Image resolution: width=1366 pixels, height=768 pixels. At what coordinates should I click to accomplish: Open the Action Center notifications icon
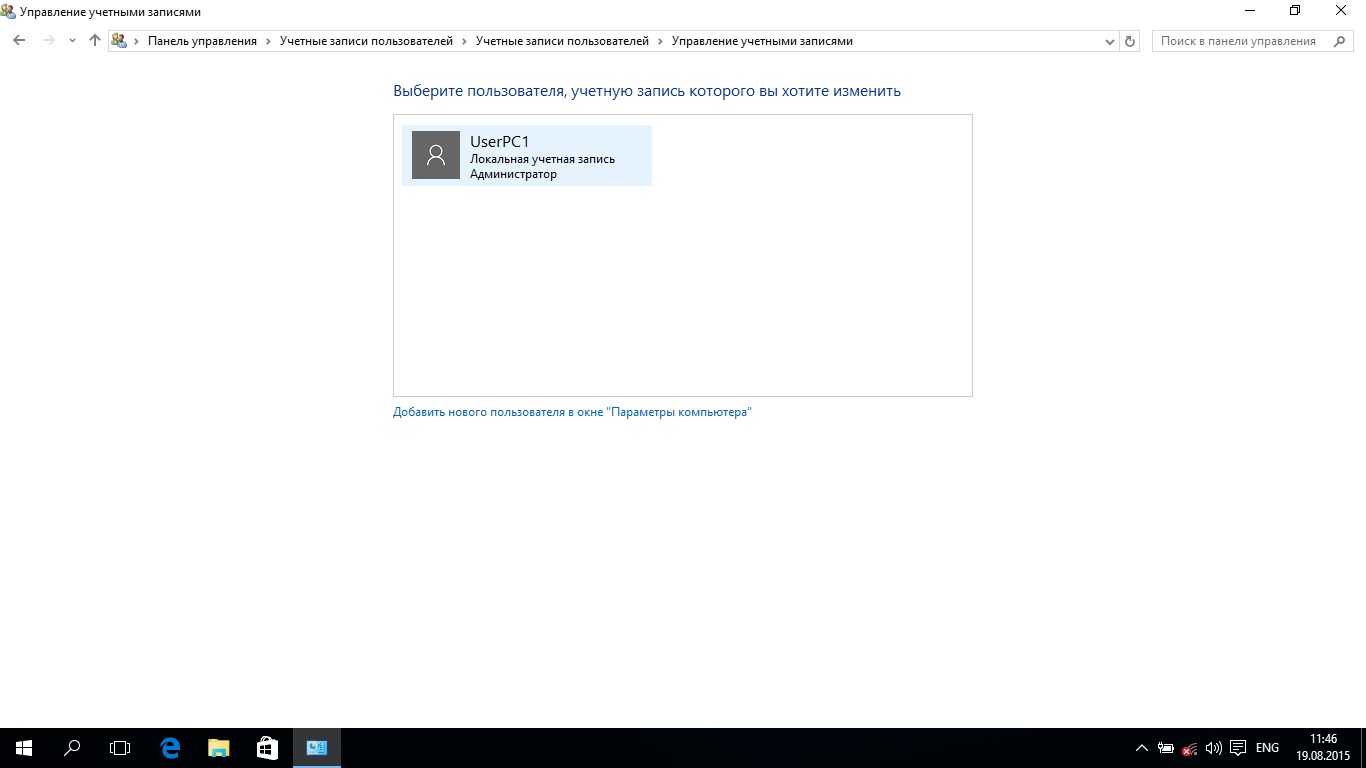click(1238, 748)
